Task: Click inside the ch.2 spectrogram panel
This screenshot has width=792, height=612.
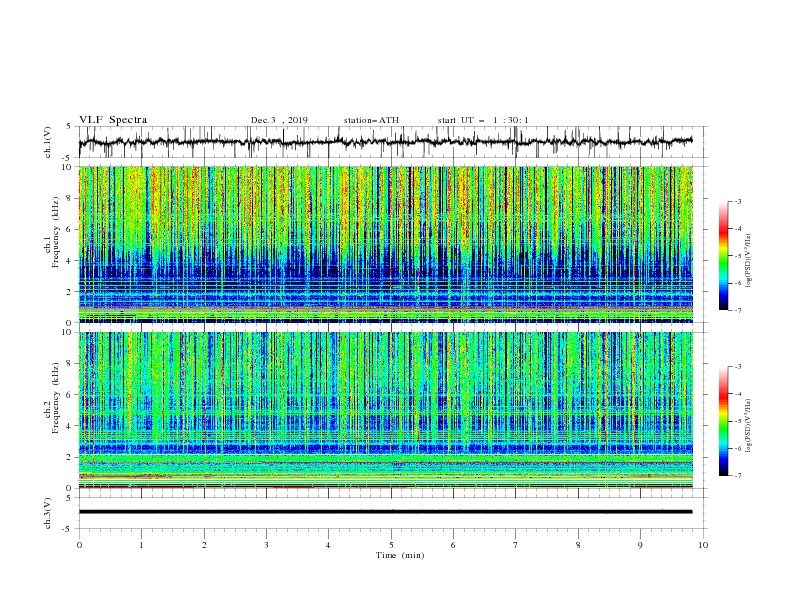Action: (x=386, y=410)
